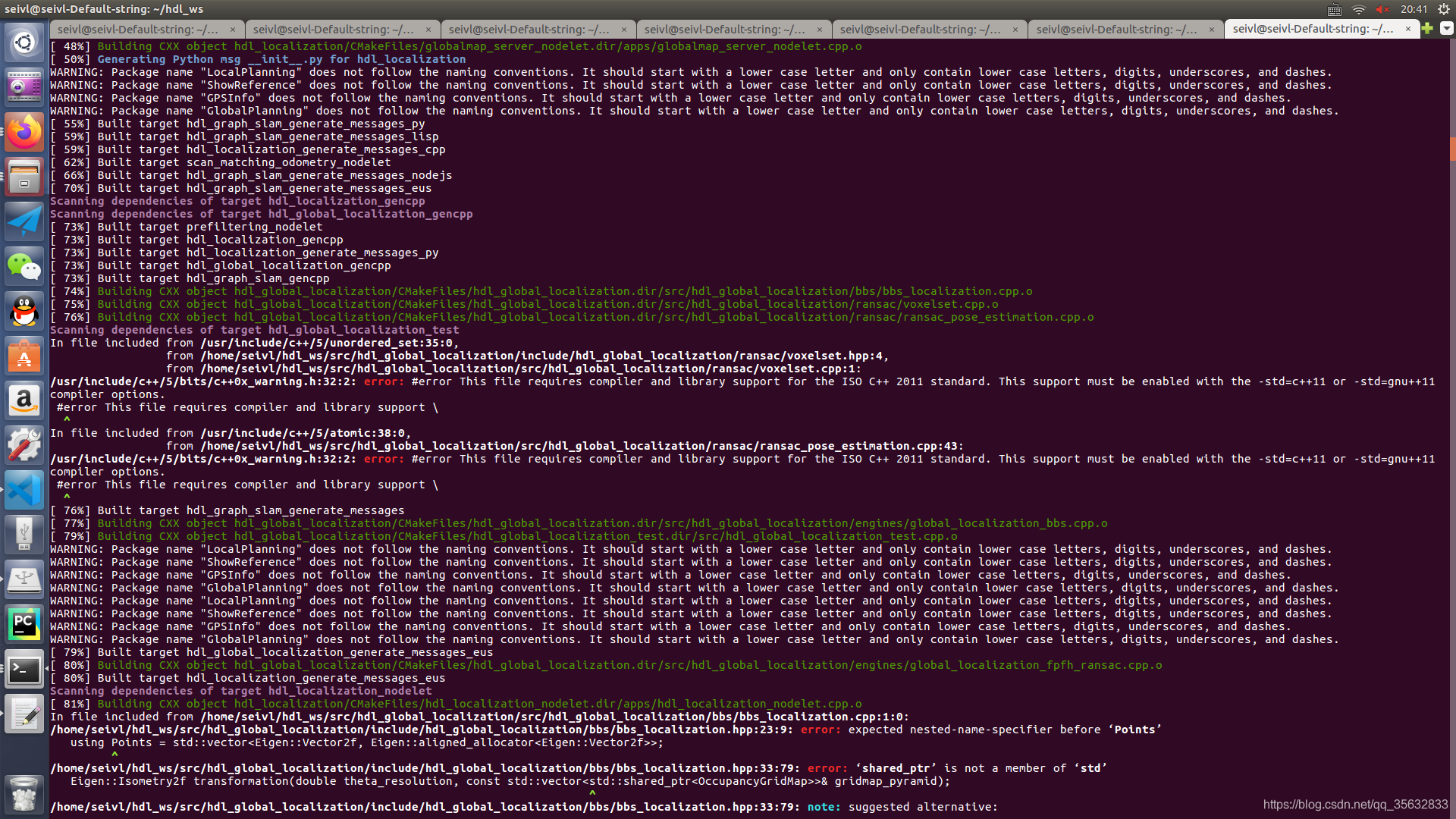
Task: Click 'Scanning dependencies of target hdl_global_localization_test'
Action: [x=255, y=330]
